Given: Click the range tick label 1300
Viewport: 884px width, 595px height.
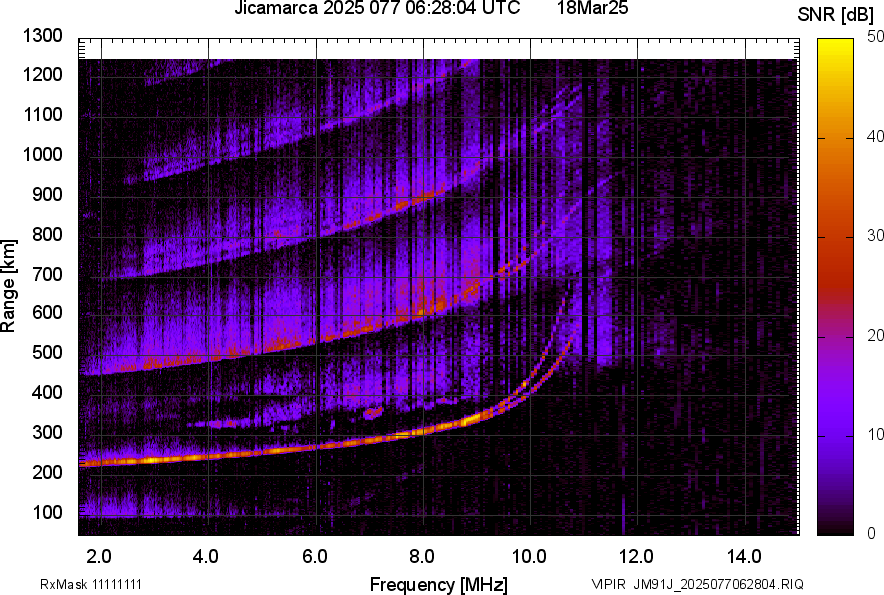Looking at the screenshot, I should coord(42,36).
